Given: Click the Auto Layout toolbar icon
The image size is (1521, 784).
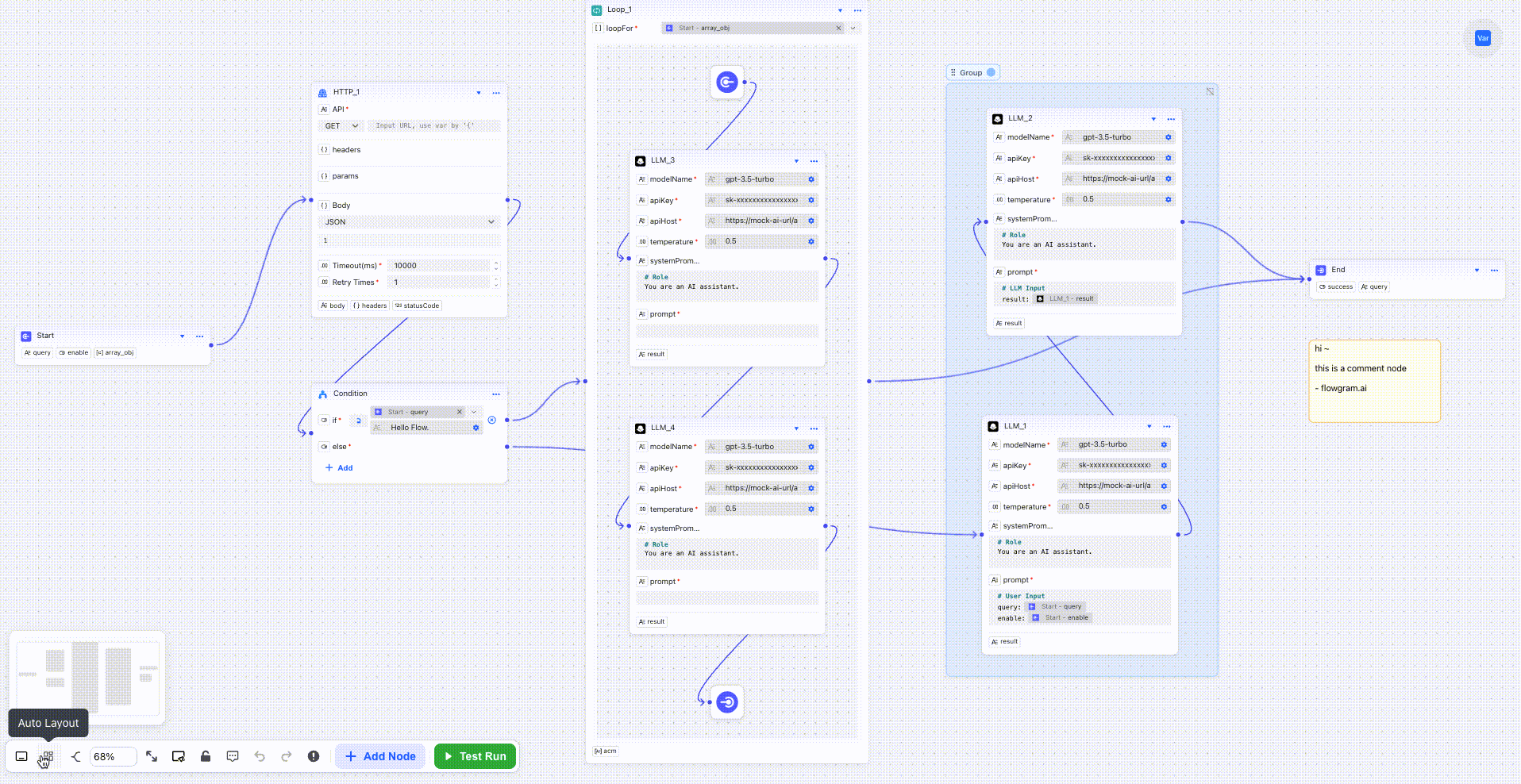Looking at the screenshot, I should point(48,756).
